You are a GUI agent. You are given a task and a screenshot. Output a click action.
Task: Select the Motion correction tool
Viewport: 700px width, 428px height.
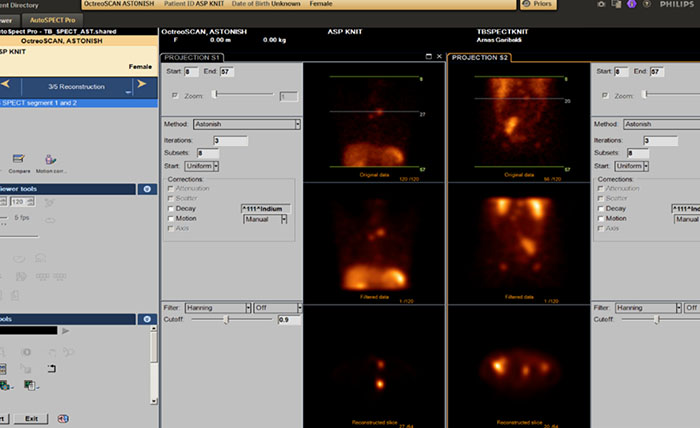50,159
